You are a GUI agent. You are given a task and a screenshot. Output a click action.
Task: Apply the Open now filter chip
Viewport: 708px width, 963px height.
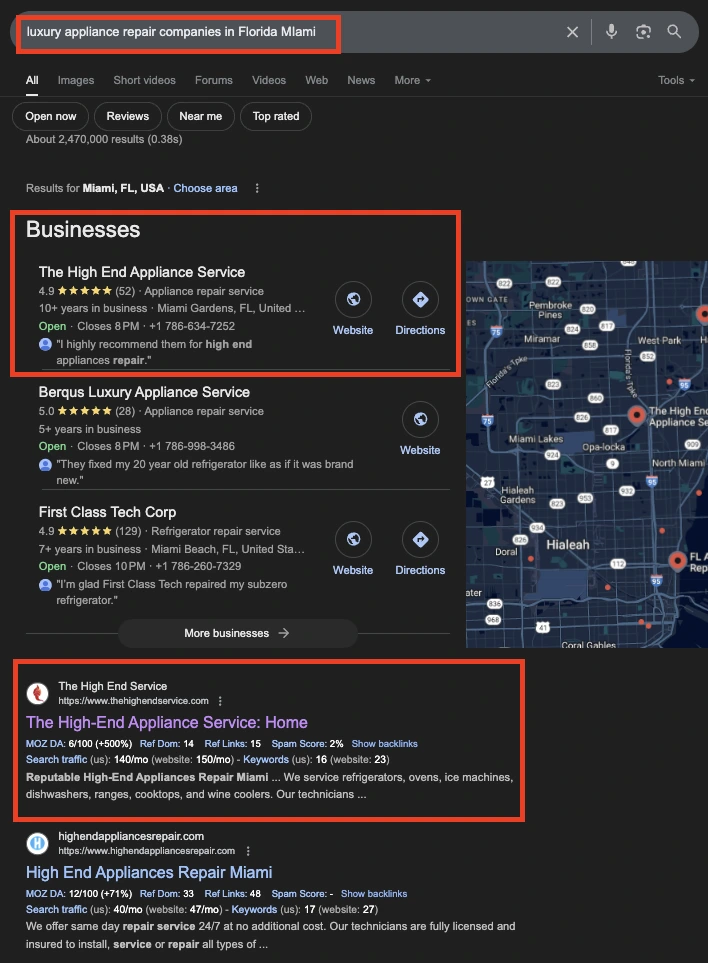[x=50, y=116]
